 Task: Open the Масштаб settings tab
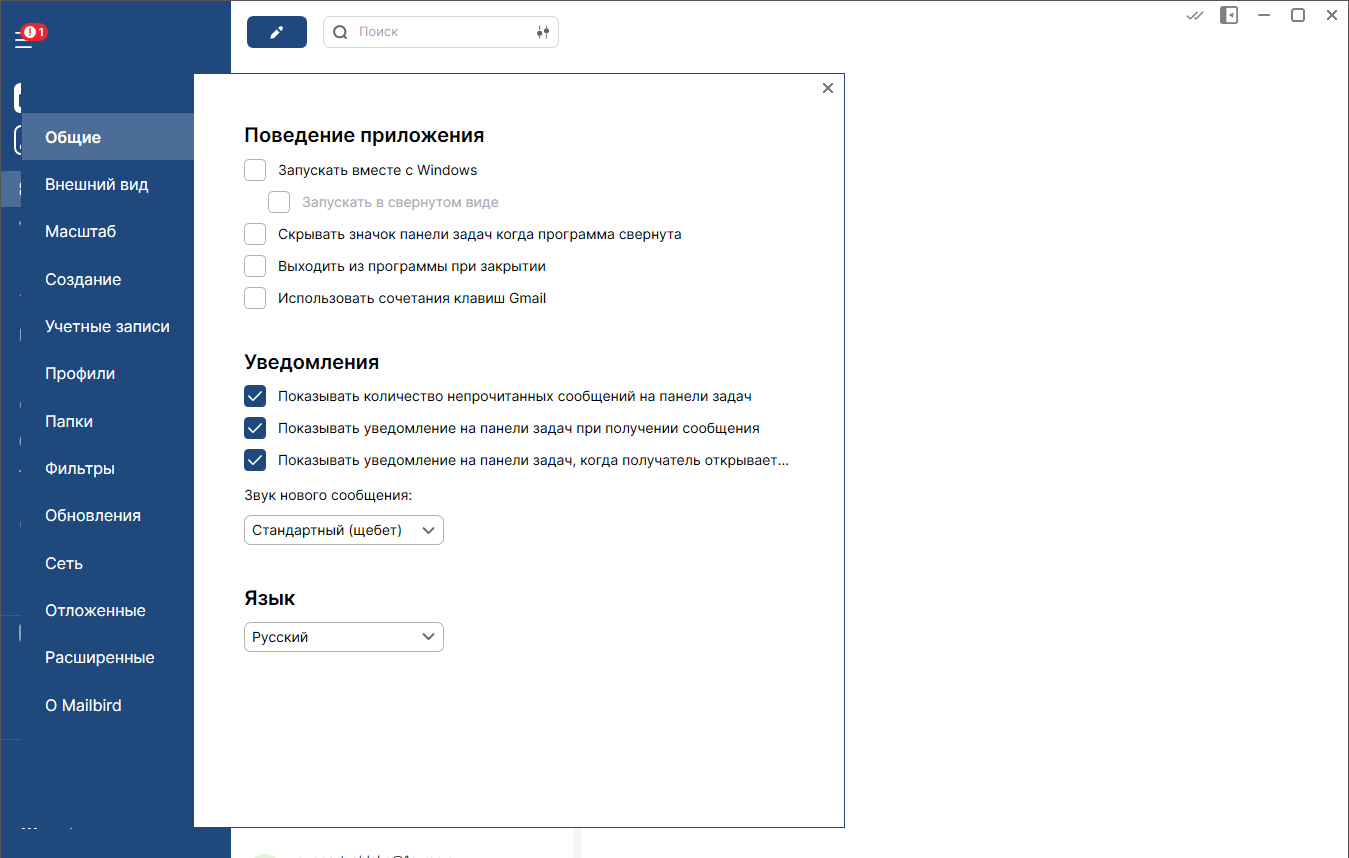(108, 231)
